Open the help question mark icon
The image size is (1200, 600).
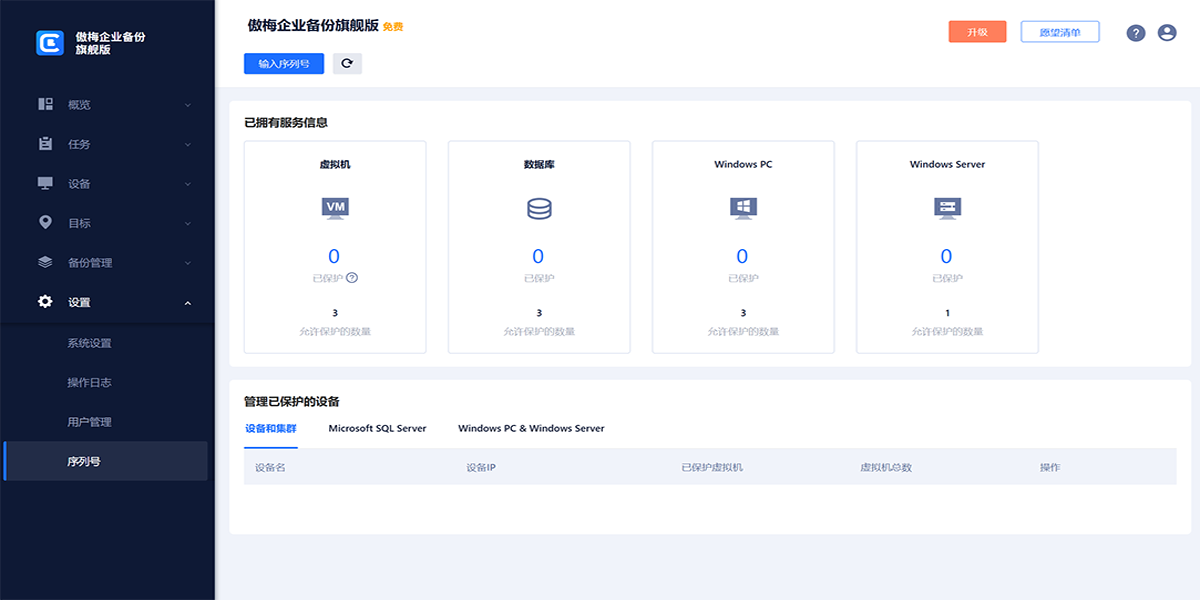(x=1135, y=33)
